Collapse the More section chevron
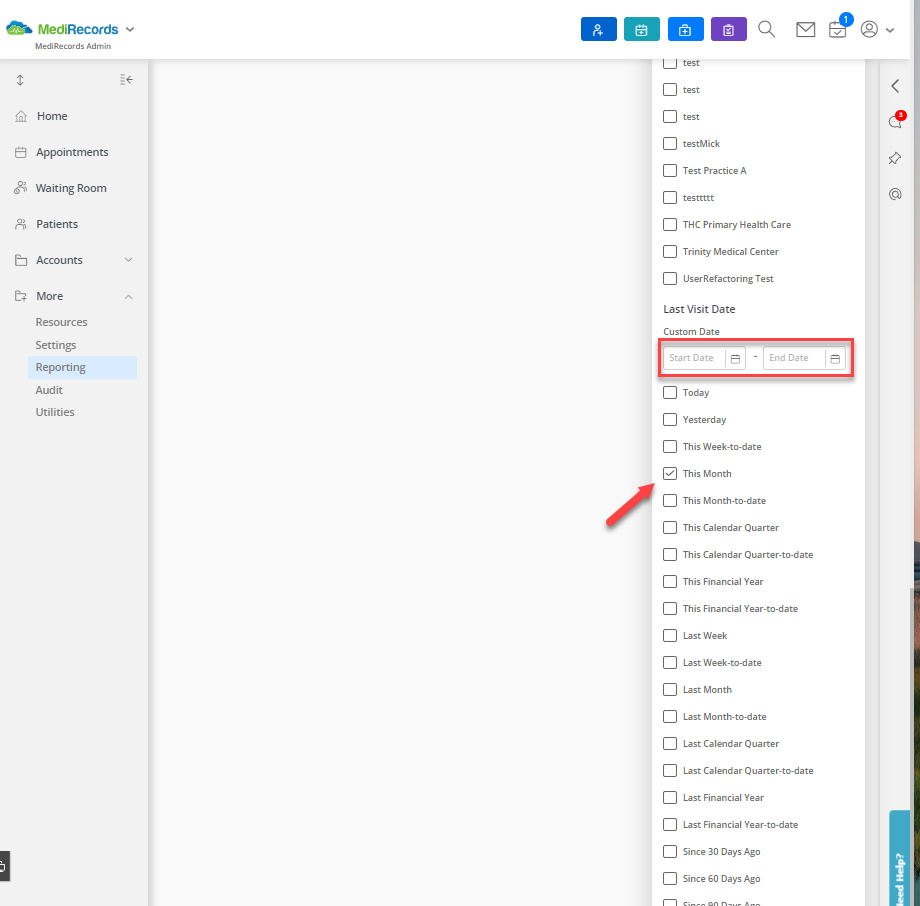920x906 pixels. [128, 296]
